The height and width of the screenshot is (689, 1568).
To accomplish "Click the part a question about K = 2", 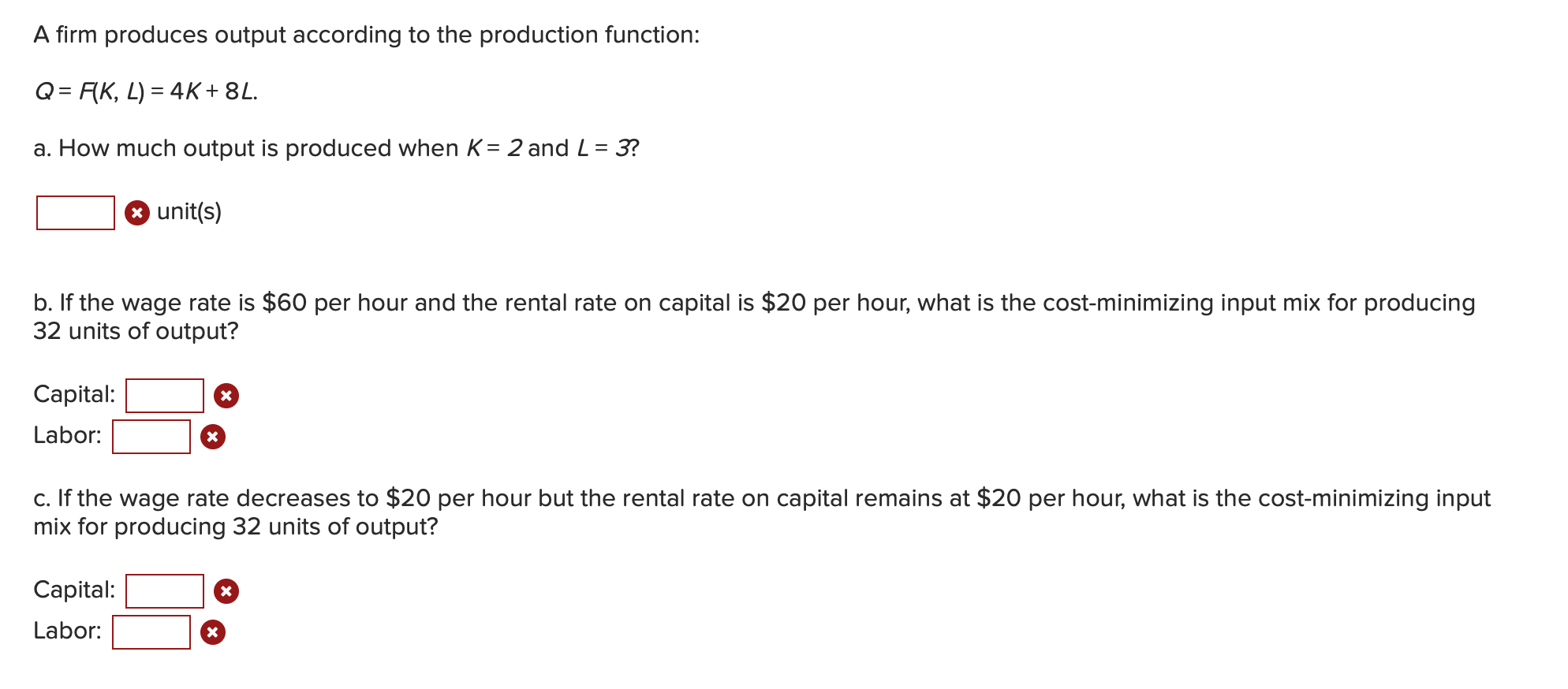I will coord(337,148).
